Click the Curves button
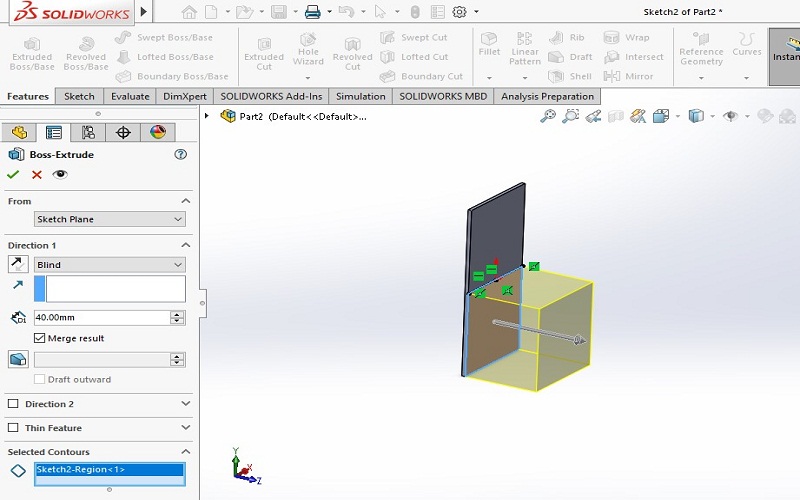The width and height of the screenshot is (800, 500). coord(746,44)
